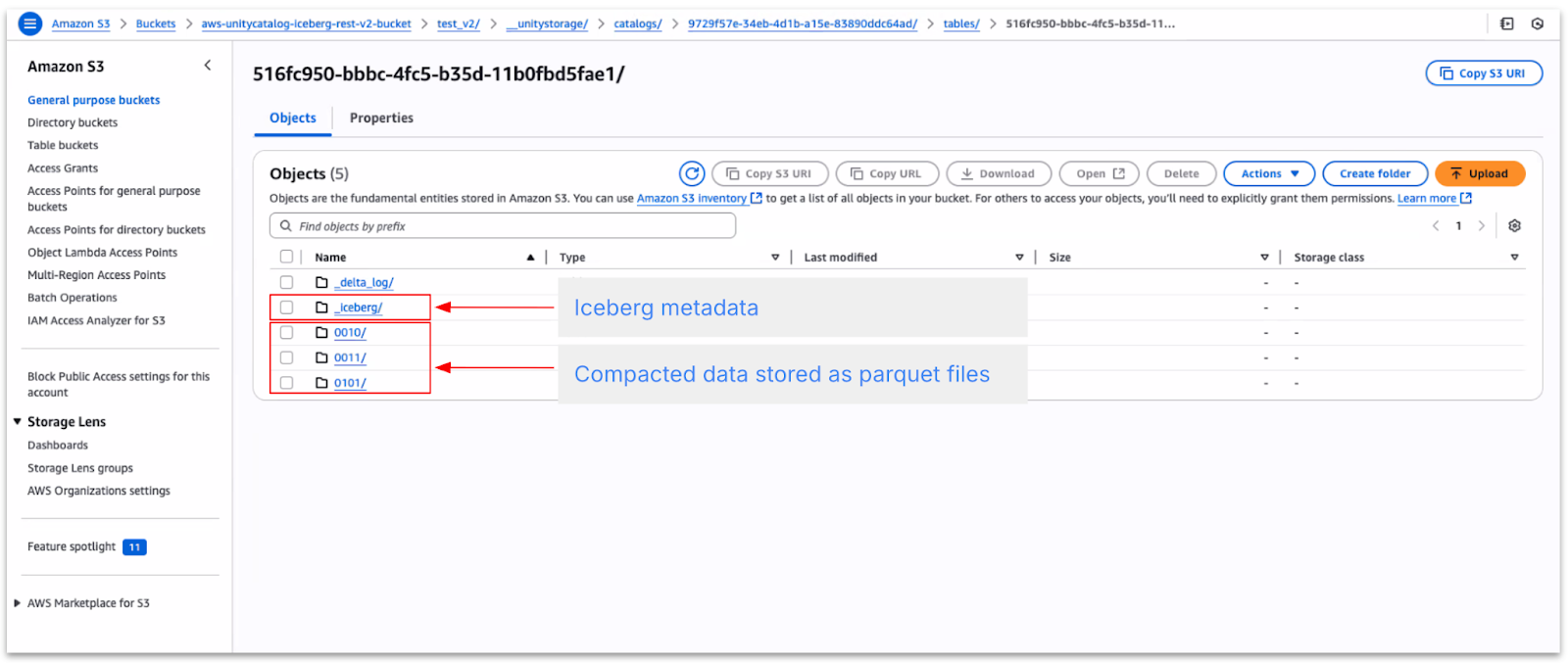Click the _delta_log/ folder icon

click(321, 282)
